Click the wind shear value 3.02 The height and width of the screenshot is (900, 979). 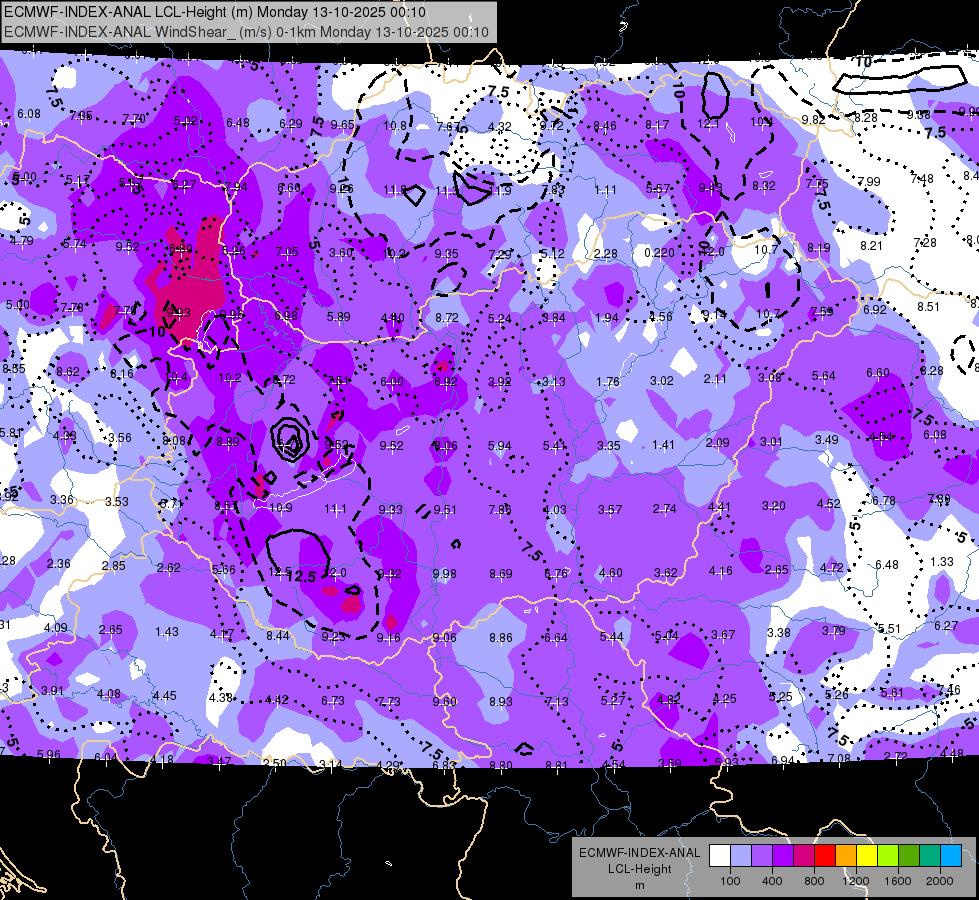click(662, 380)
